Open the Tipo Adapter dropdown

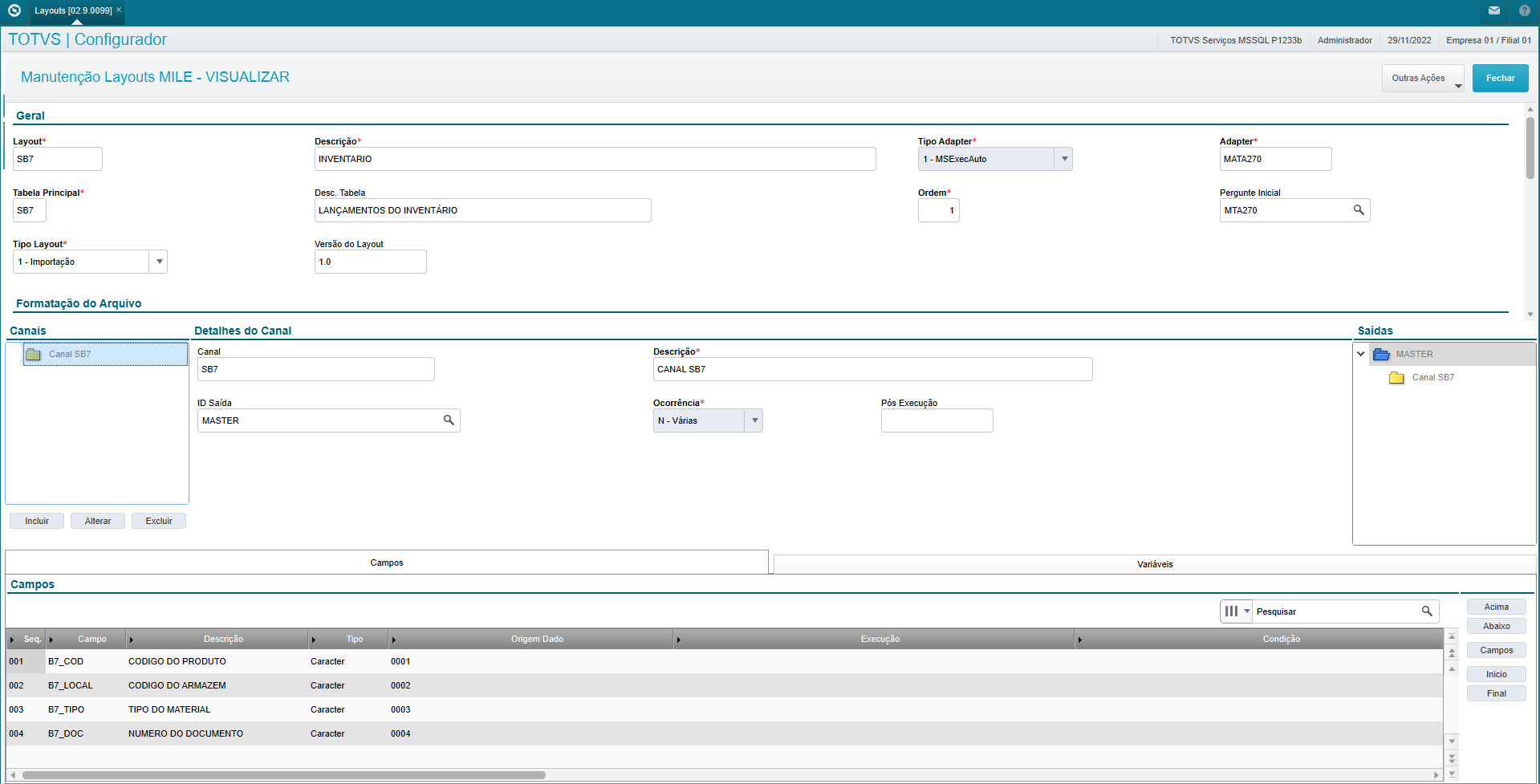tap(1064, 159)
